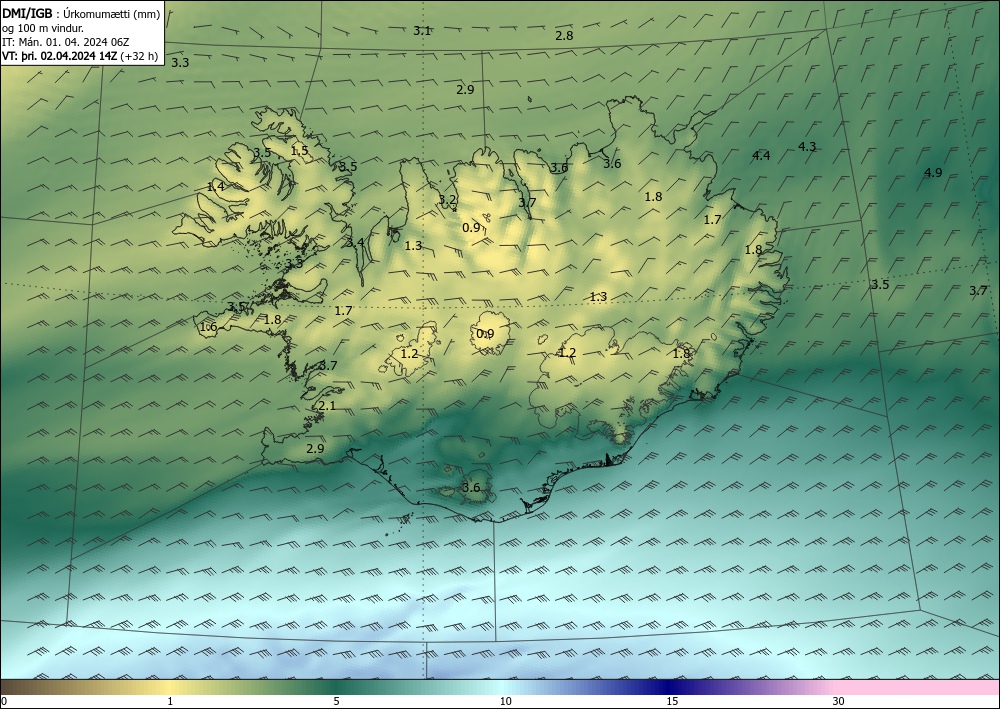Image resolution: width=1000 pixels, height=709 pixels.
Task: Click the 1.2 value on Vatnajökull glacier
Action: pyautogui.click(x=567, y=353)
